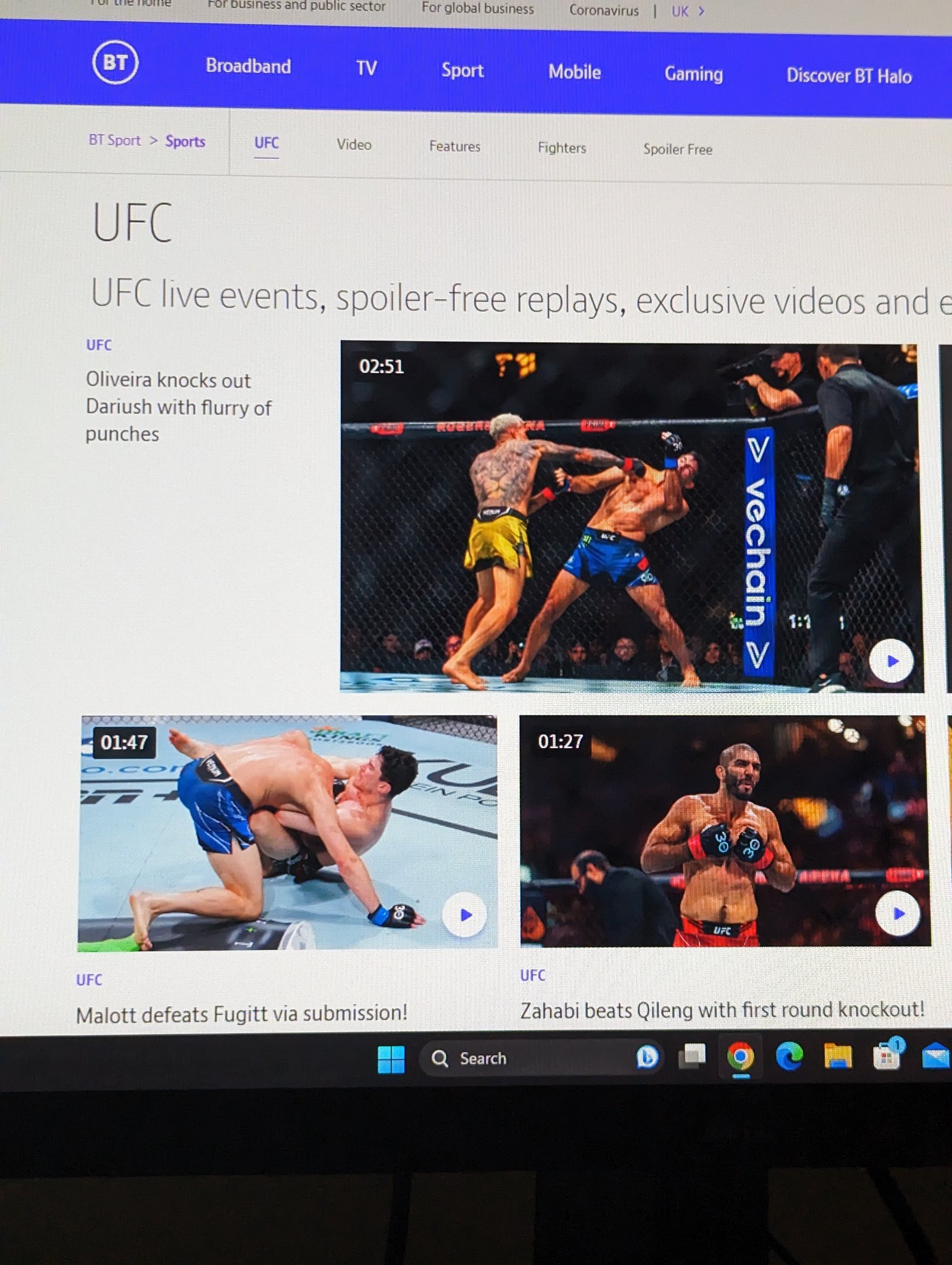This screenshot has width=952, height=1265.
Task: Click the 01:27 duration label
Action: click(x=561, y=741)
